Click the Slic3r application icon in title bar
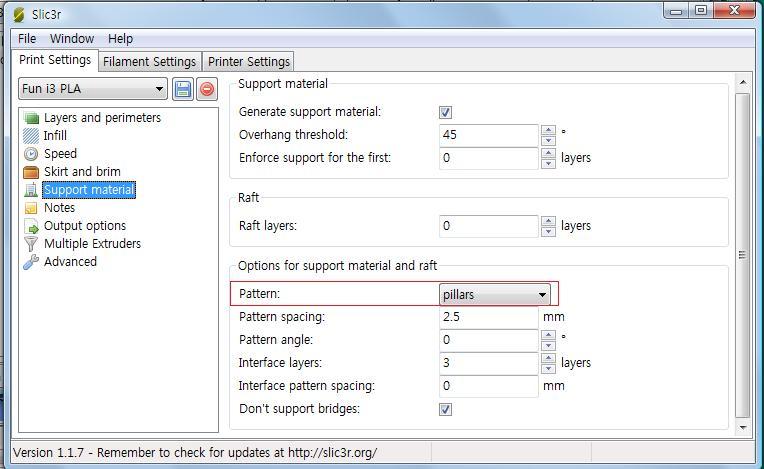The height and width of the screenshot is (469, 764). coord(19,15)
